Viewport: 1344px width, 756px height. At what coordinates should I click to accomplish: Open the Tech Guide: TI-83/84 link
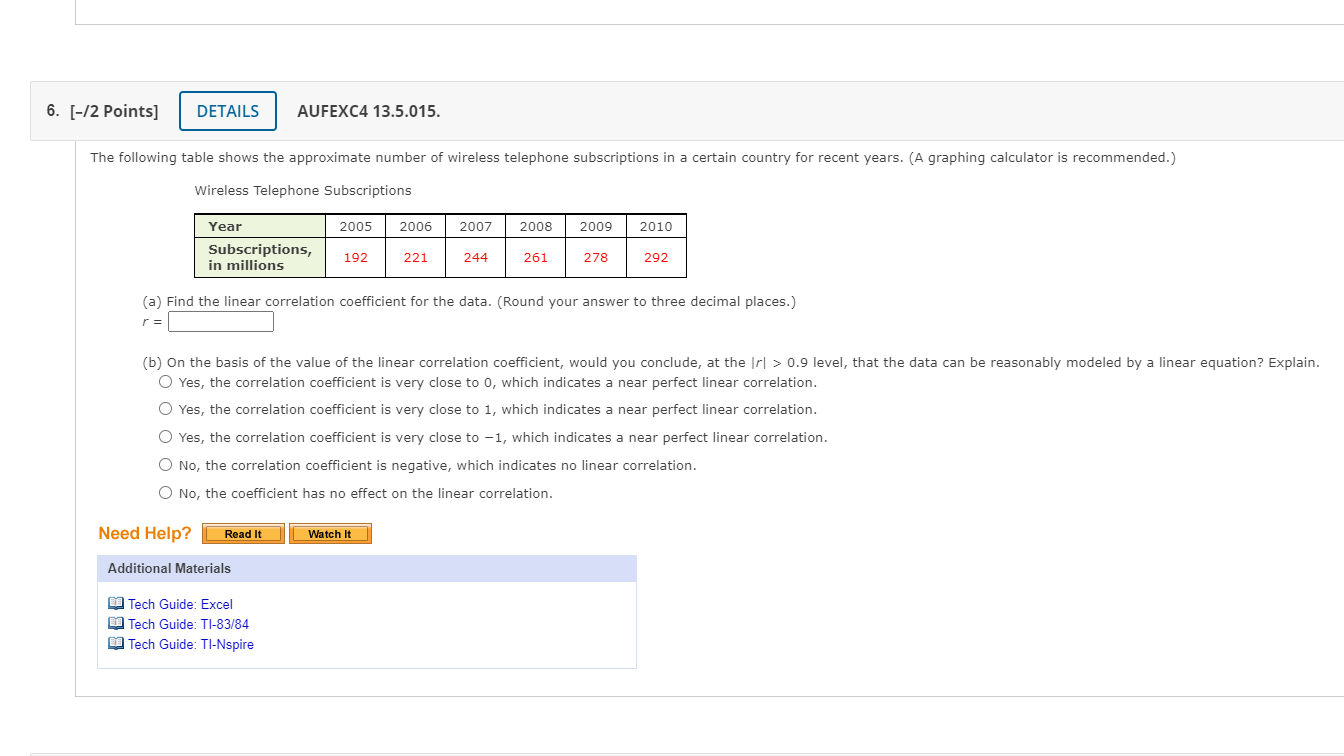186,623
